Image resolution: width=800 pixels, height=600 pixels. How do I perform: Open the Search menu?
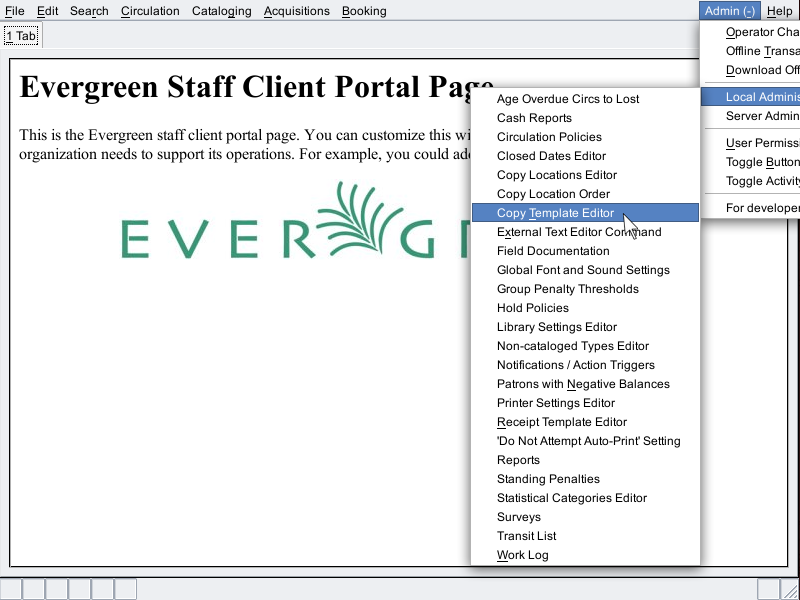click(x=89, y=11)
